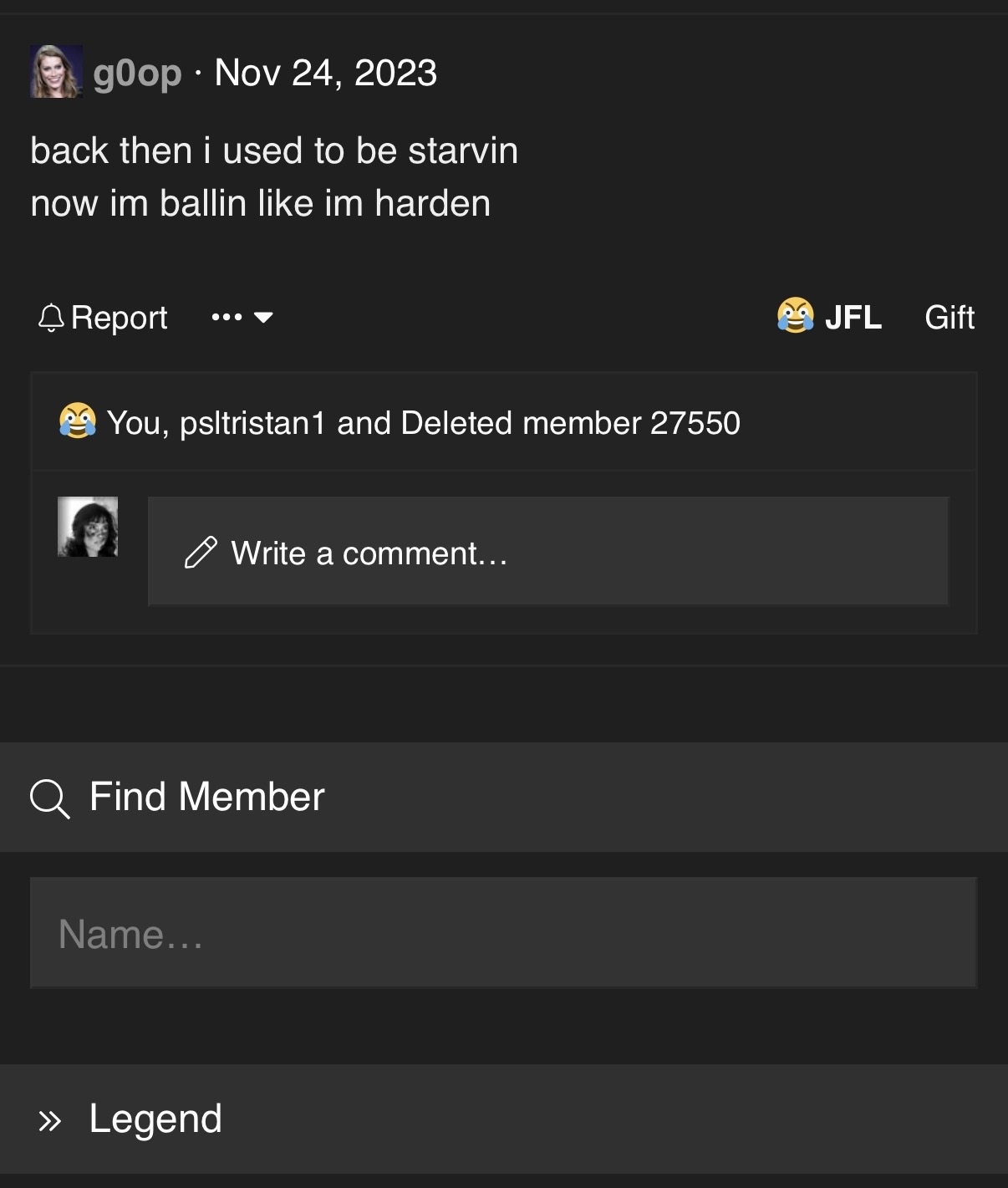Click the laughing emoji next to JFL
Viewport: 1008px width, 1188px height.
point(795,316)
